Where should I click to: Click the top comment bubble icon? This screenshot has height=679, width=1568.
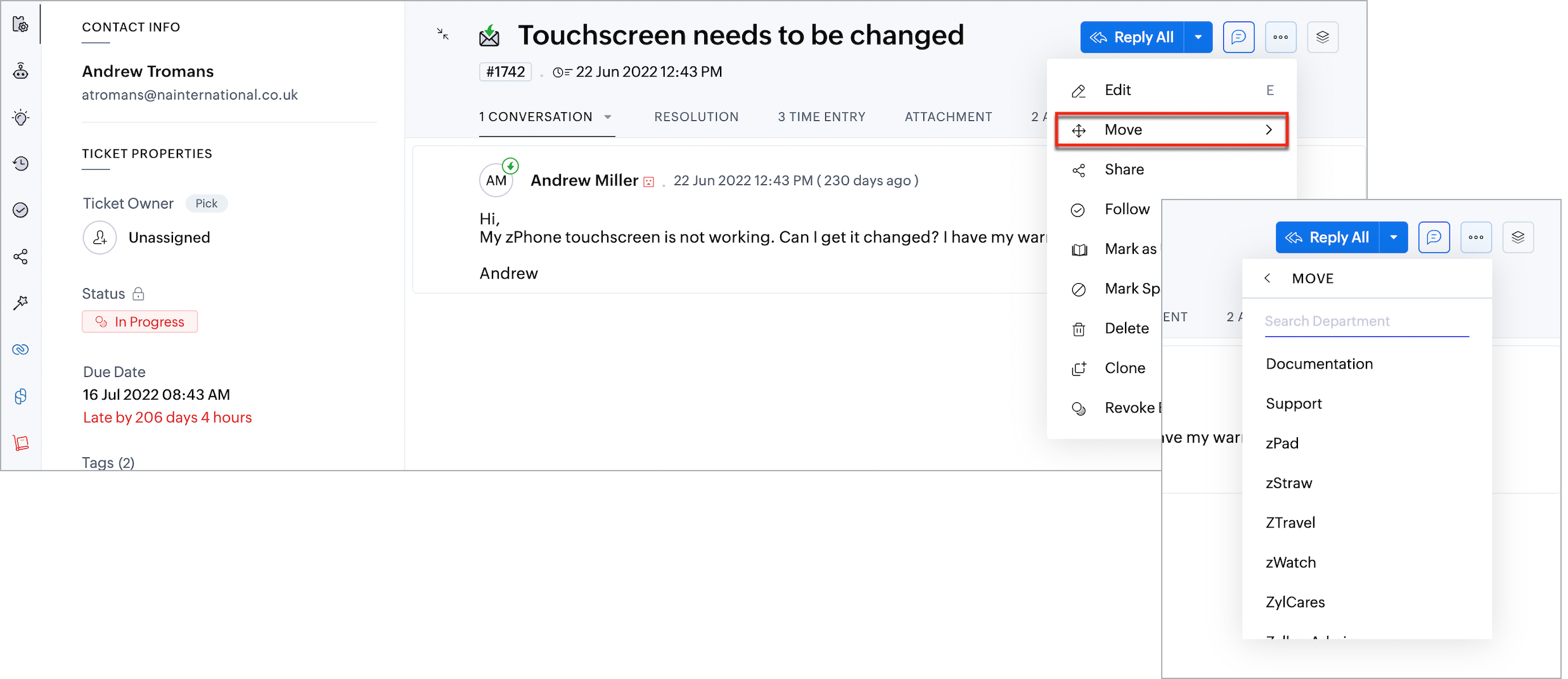point(1238,37)
